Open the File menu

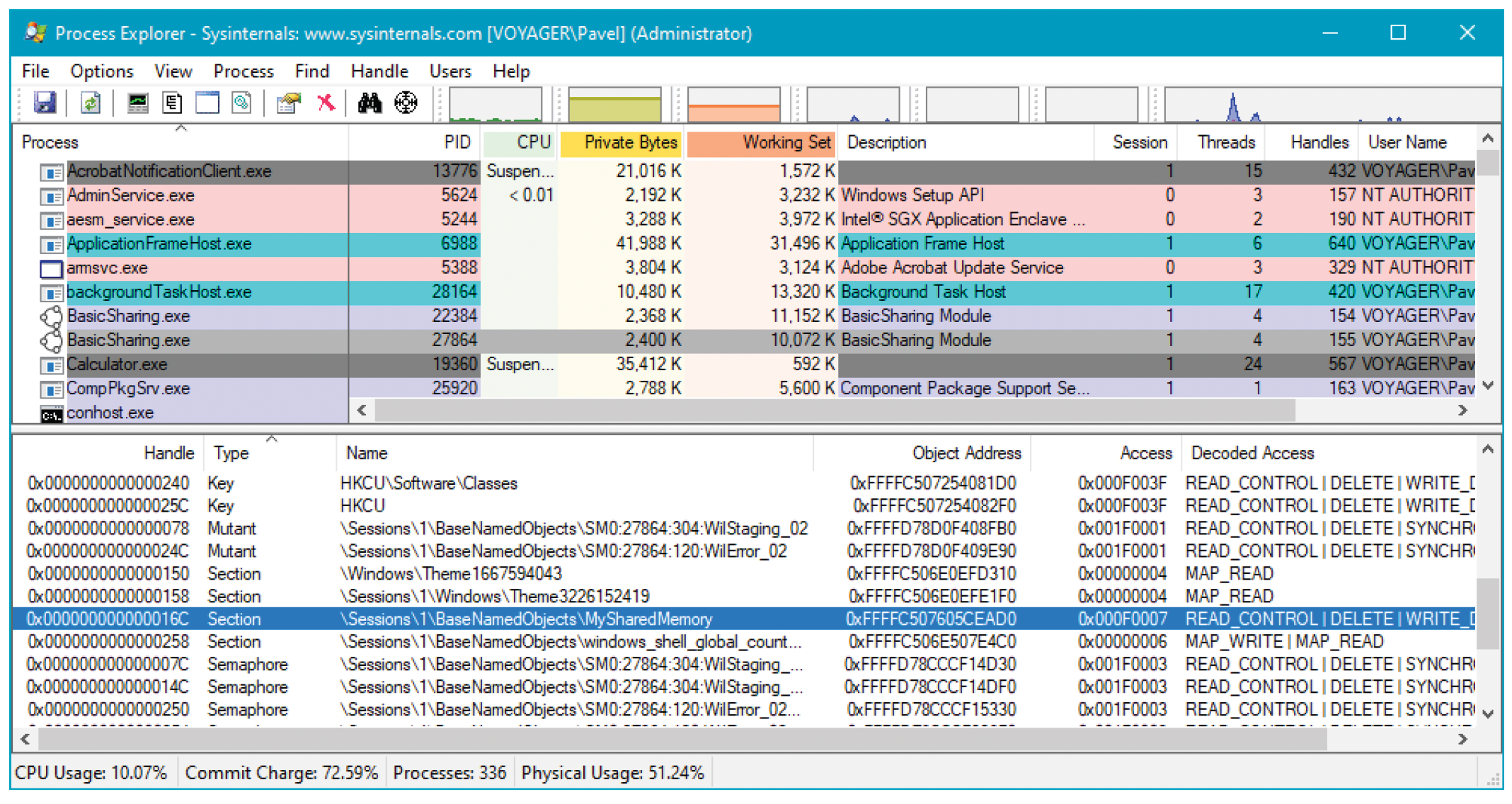(35, 71)
